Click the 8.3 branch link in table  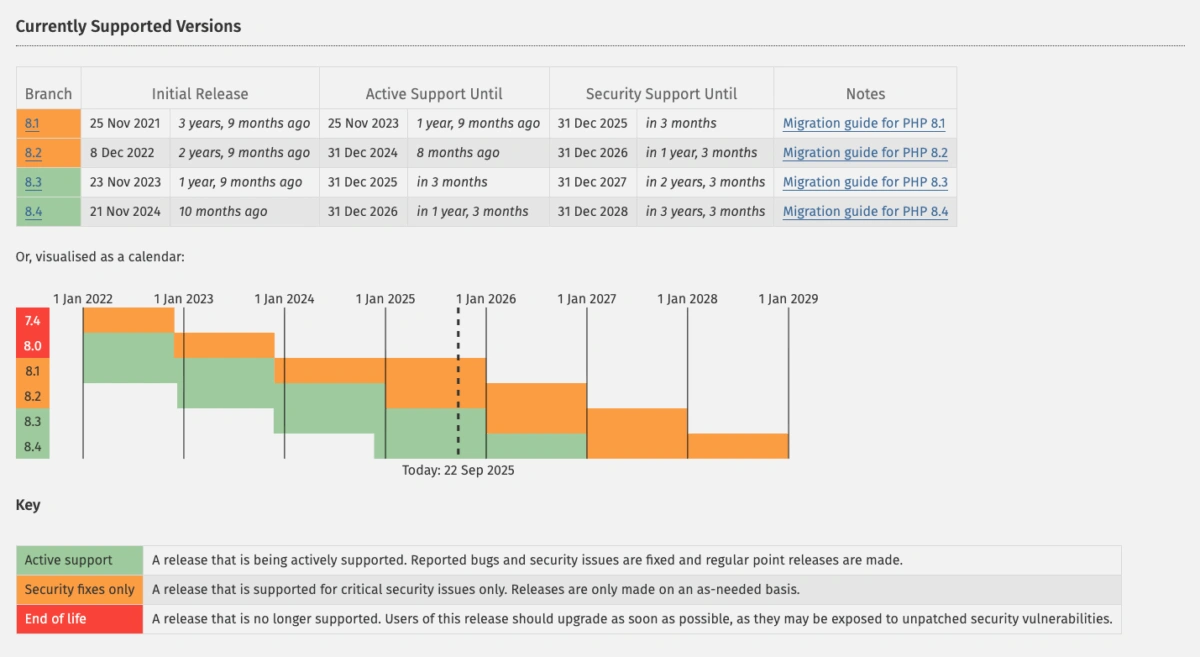(x=33, y=182)
